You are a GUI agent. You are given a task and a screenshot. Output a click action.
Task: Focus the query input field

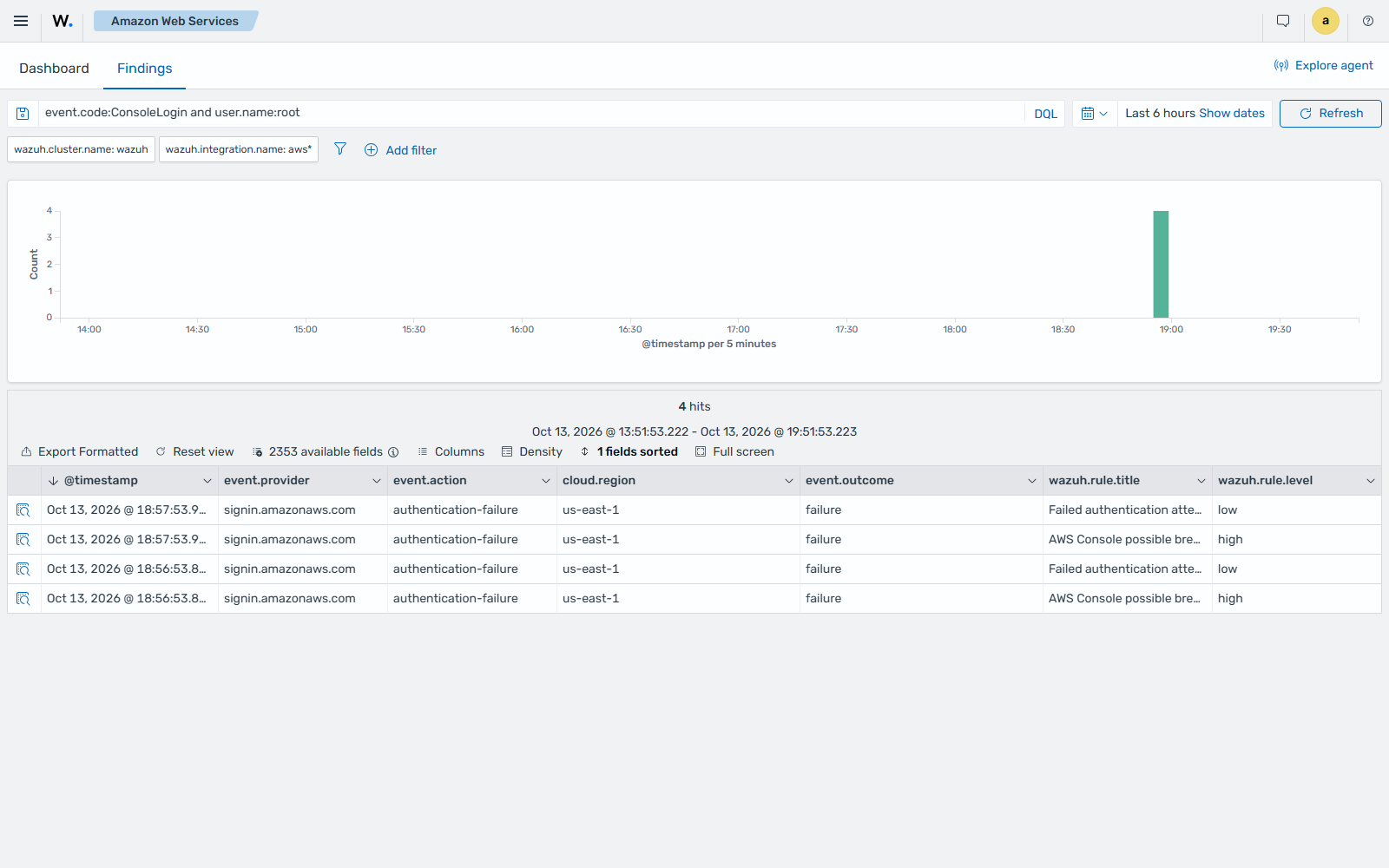tap(531, 114)
